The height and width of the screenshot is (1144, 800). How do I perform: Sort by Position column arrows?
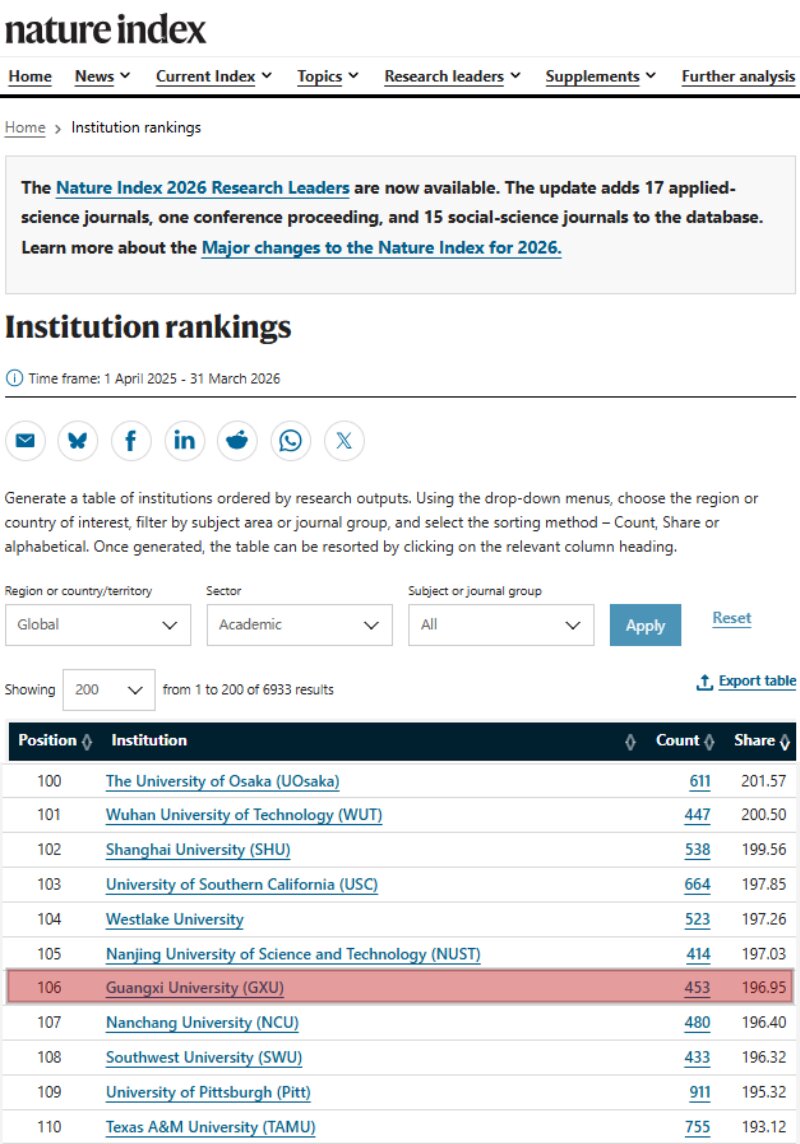tap(88, 741)
